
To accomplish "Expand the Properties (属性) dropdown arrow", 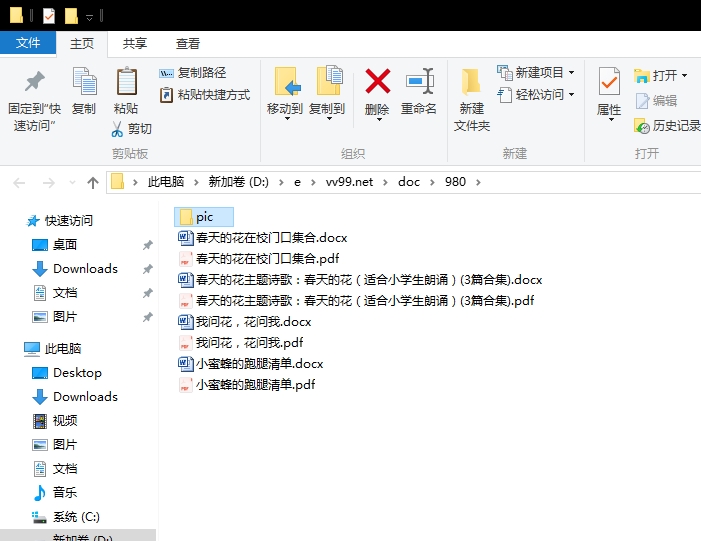I will pos(611,120).
